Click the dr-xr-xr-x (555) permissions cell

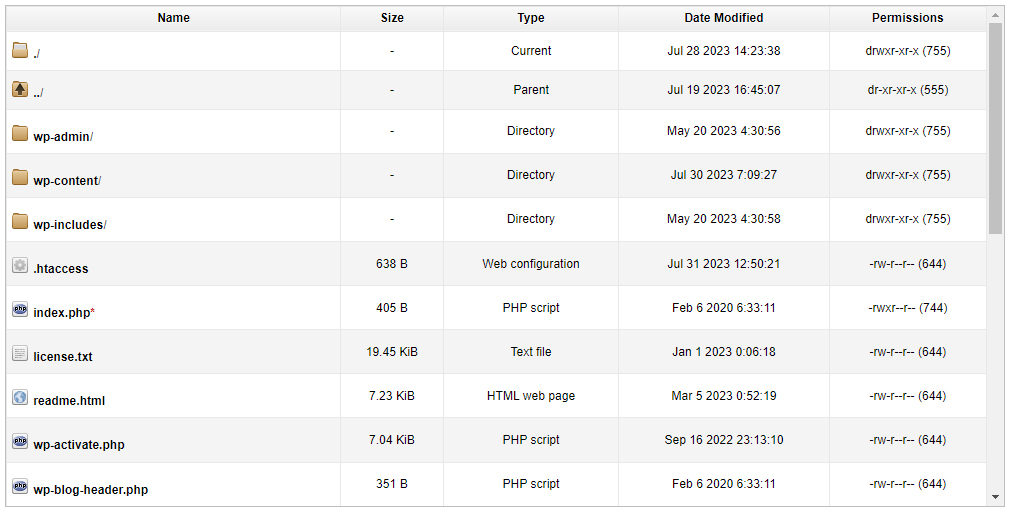tap(907, 90)
